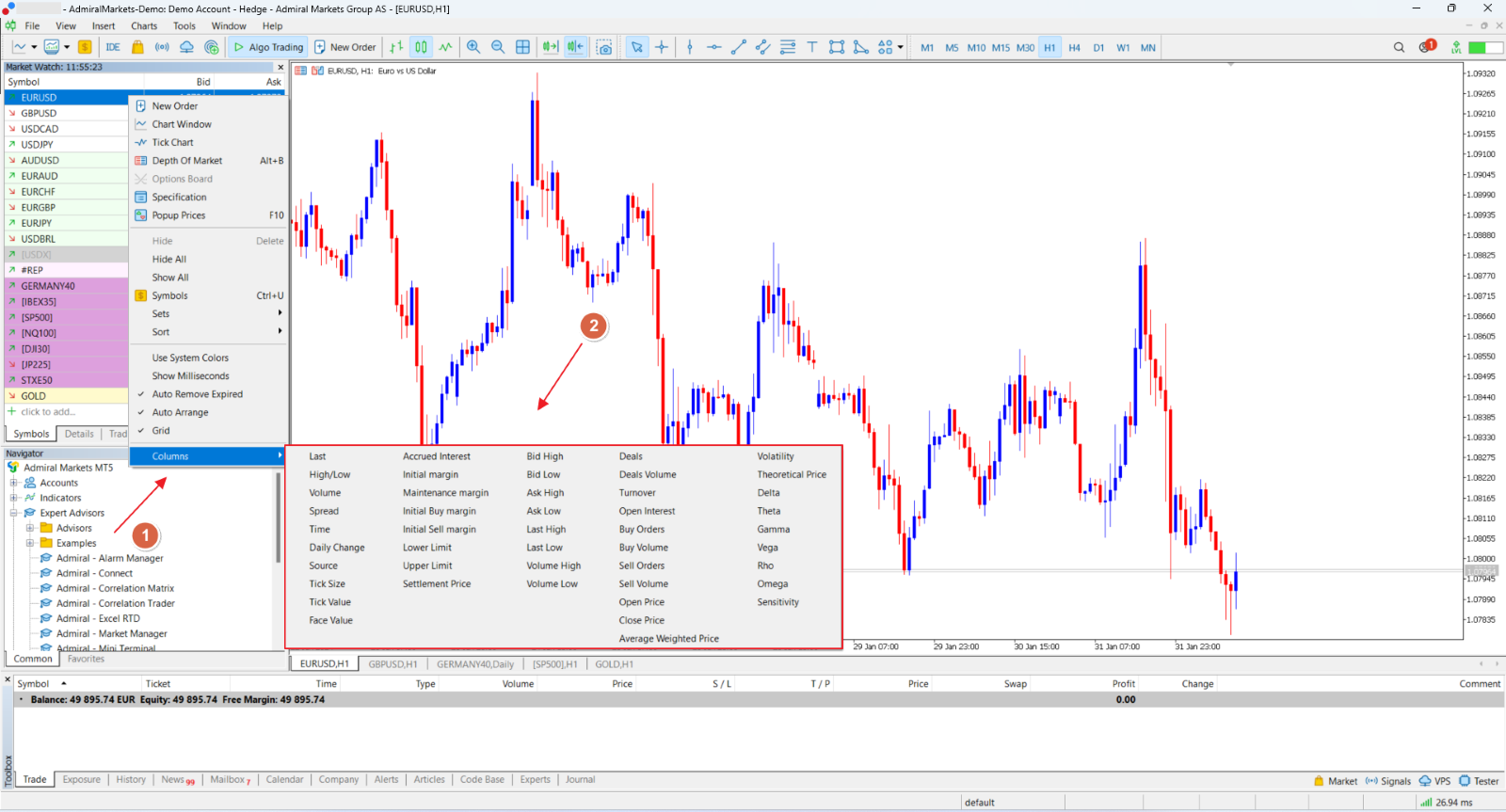Select the rectangle shapes tool
Image resolution: width=1506 pixels, height=812 pixels.
coord(837,47)
